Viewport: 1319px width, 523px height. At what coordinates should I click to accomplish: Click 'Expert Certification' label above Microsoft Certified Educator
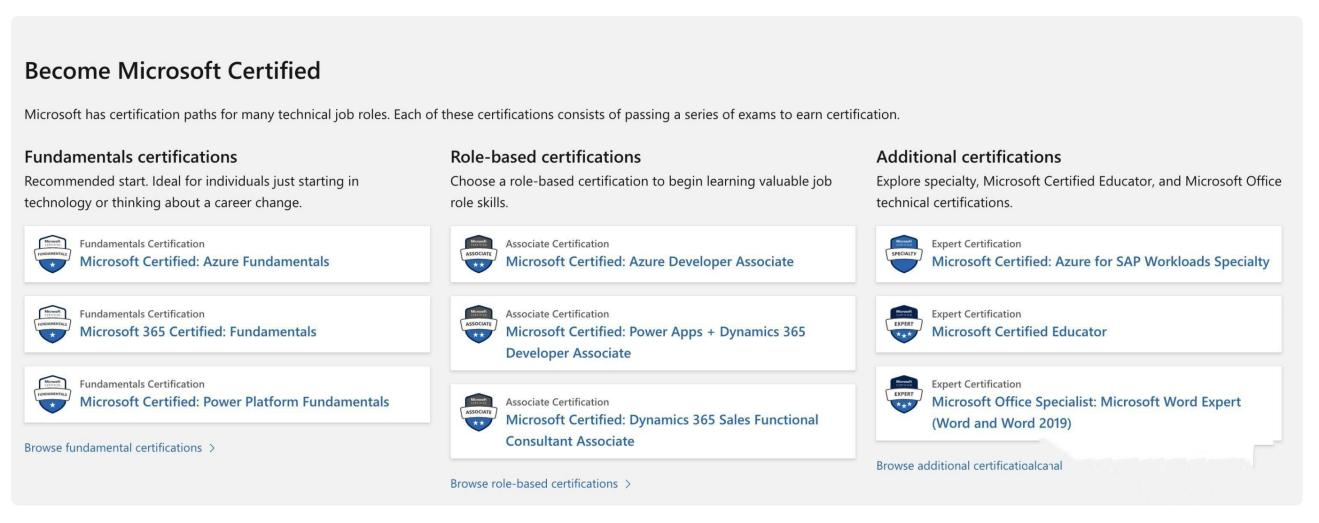pos(977,313)
